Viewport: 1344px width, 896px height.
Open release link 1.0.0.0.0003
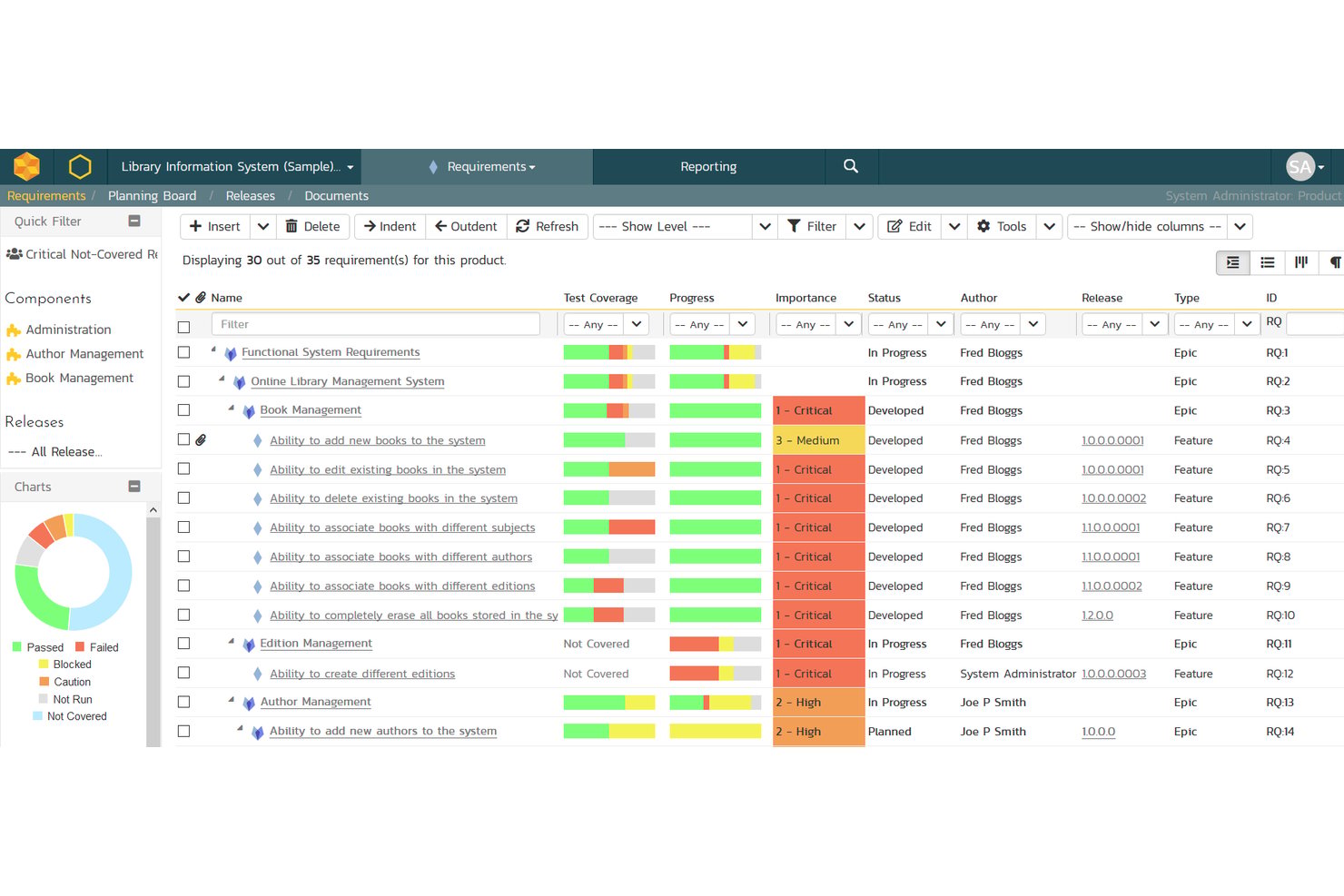click(1113, 674)
